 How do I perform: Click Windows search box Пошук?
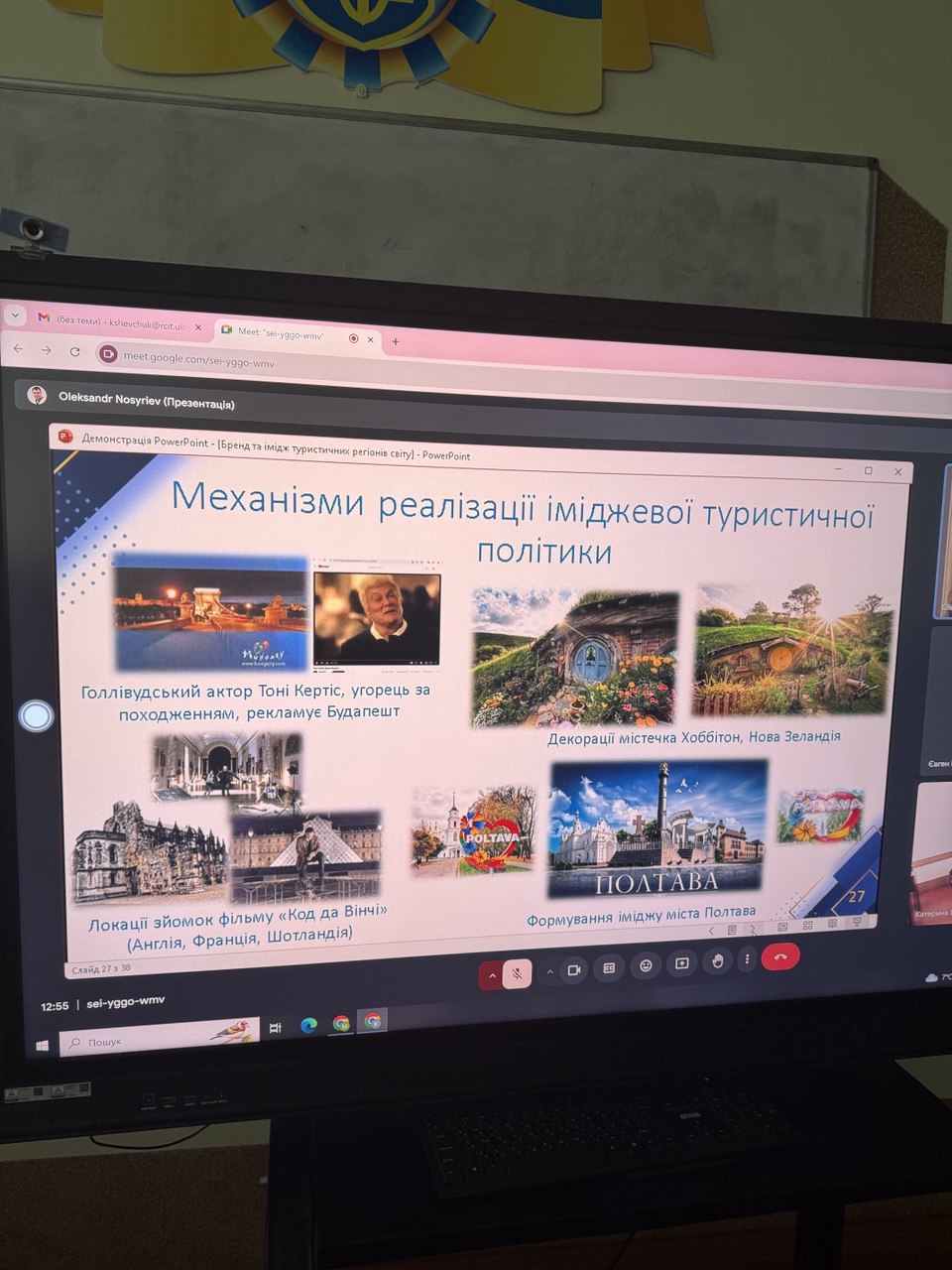tap(159, 1038)
